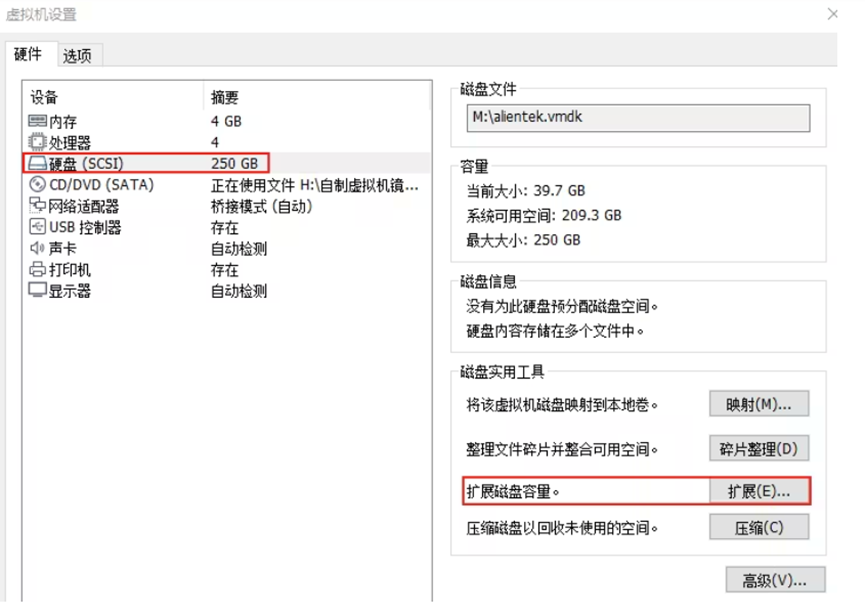Select the hard disk (硬盘 SCSI) drive icon
This screenshot has width=865, height=616.
click(38, 163)
